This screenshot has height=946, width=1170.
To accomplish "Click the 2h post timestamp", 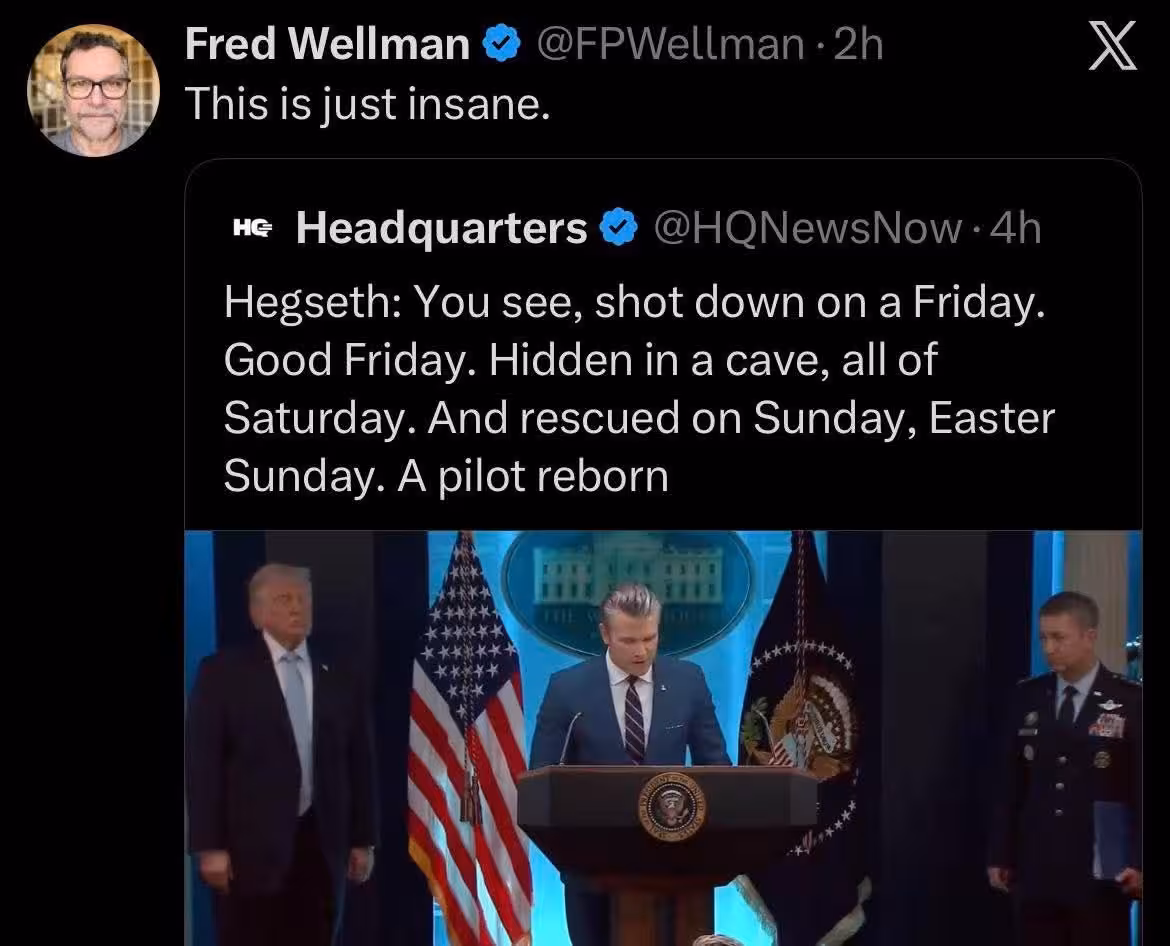I will tap(858, 44).
